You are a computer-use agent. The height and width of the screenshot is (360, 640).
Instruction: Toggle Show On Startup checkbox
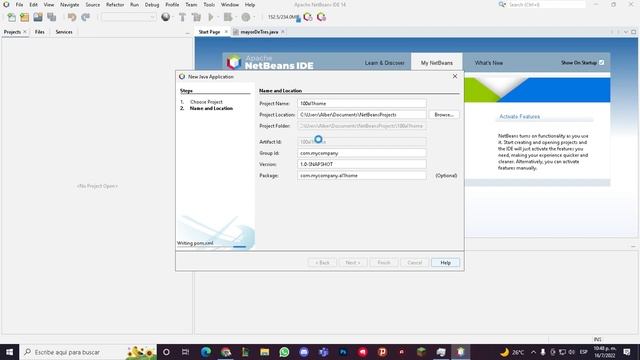click(602, 62)
